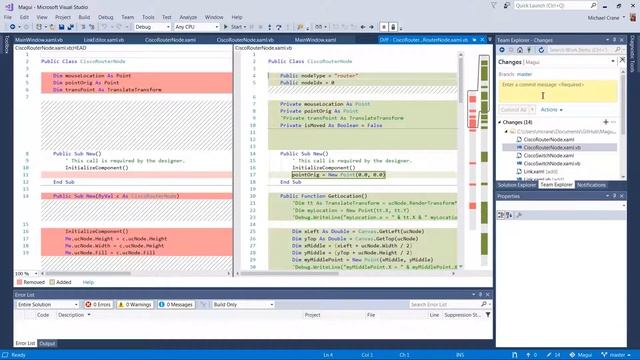This screenshot has height=360, width=640.
Task: Select CiscoRouterNode.xaml in Changes list
Action: (x=549, y=139)
